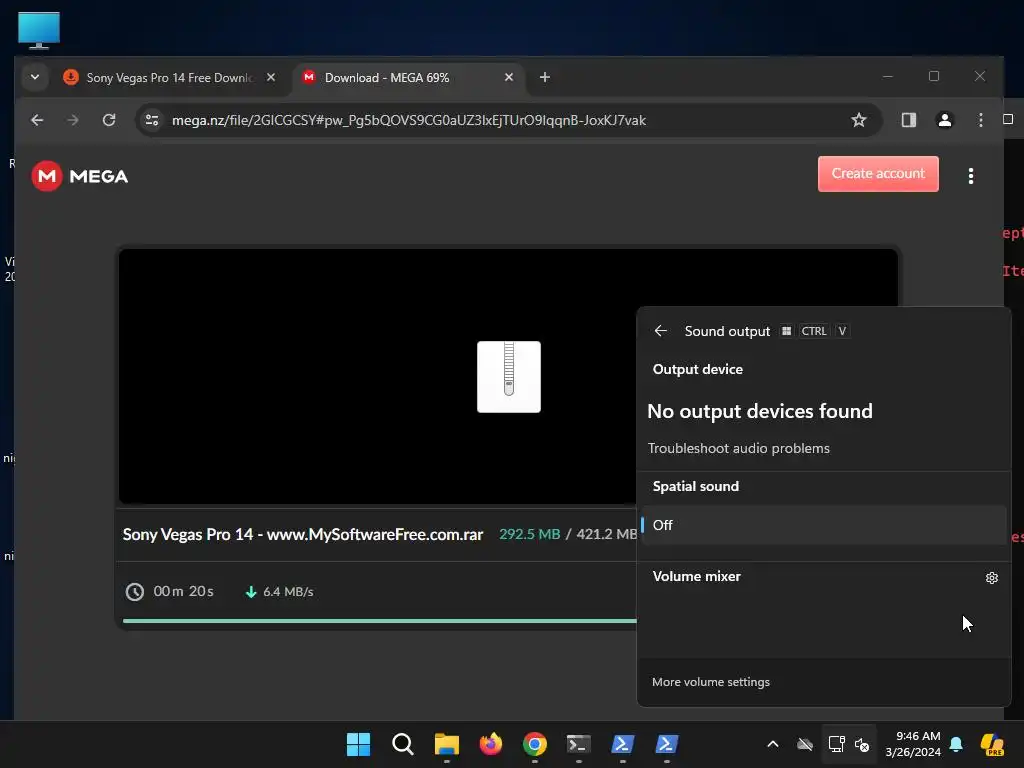Maximize the Chrome window
This screenshot has width=1024, height=768.
pyautogui.click(x=934, y=76)
